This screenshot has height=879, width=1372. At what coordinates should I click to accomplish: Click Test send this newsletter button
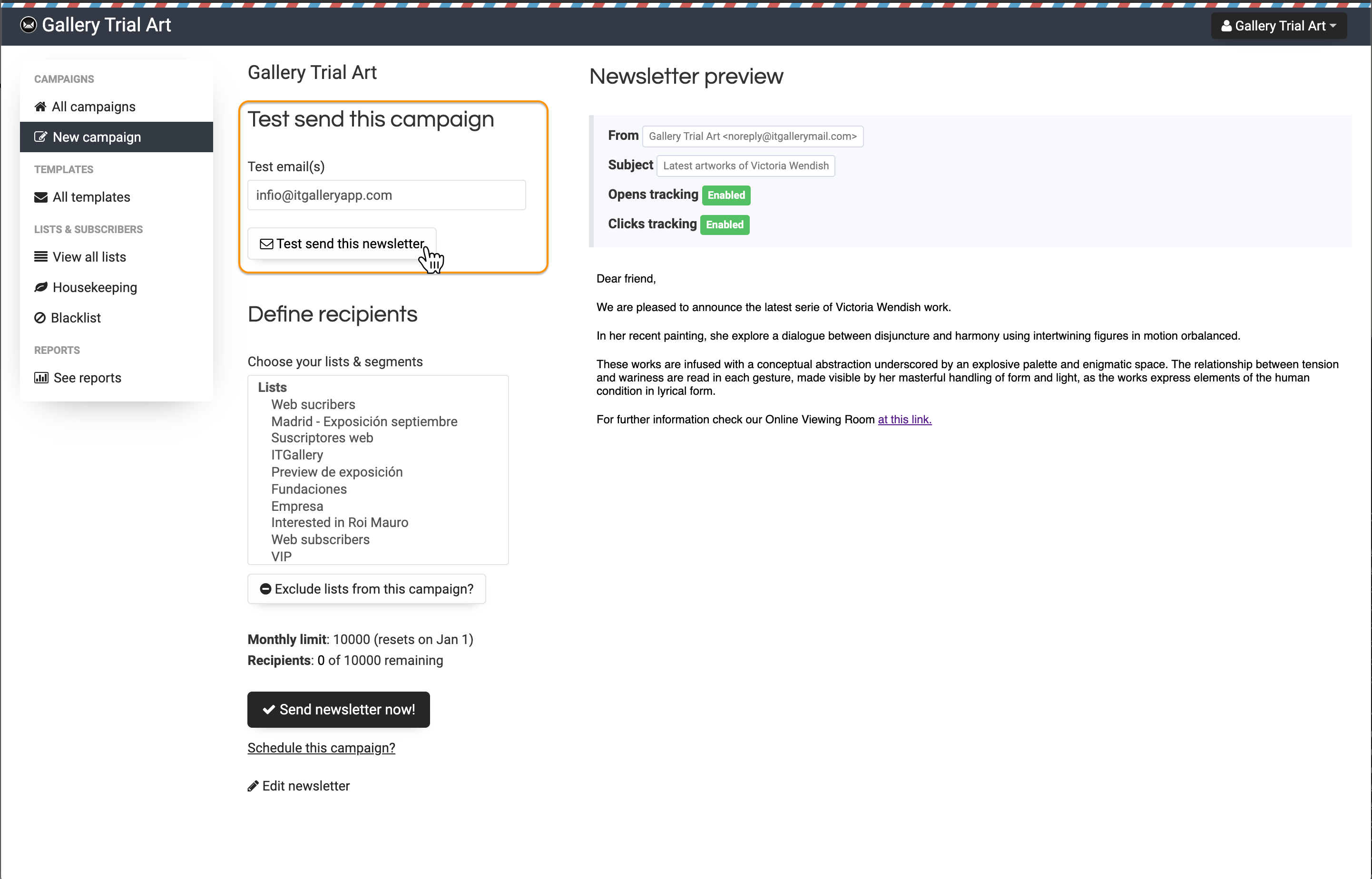pyautogui.click(x=342, y=244)
